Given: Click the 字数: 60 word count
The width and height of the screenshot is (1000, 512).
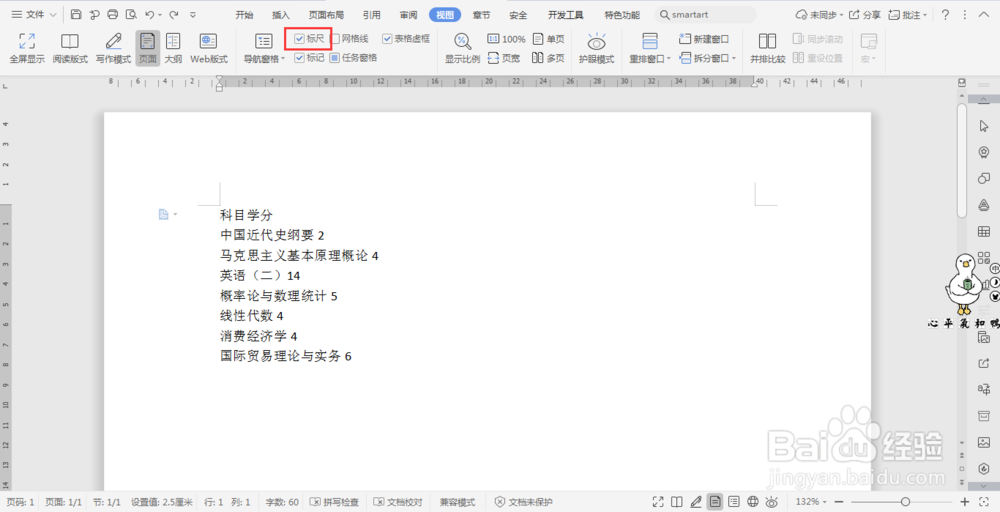Looking at the screenshot, I should pos(281,502).
